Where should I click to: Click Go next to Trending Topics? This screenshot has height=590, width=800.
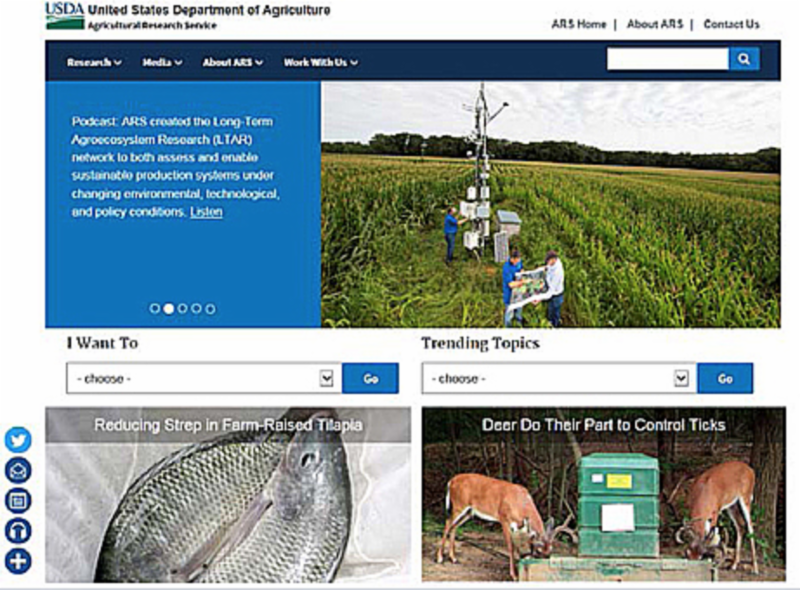click(725, 378)
